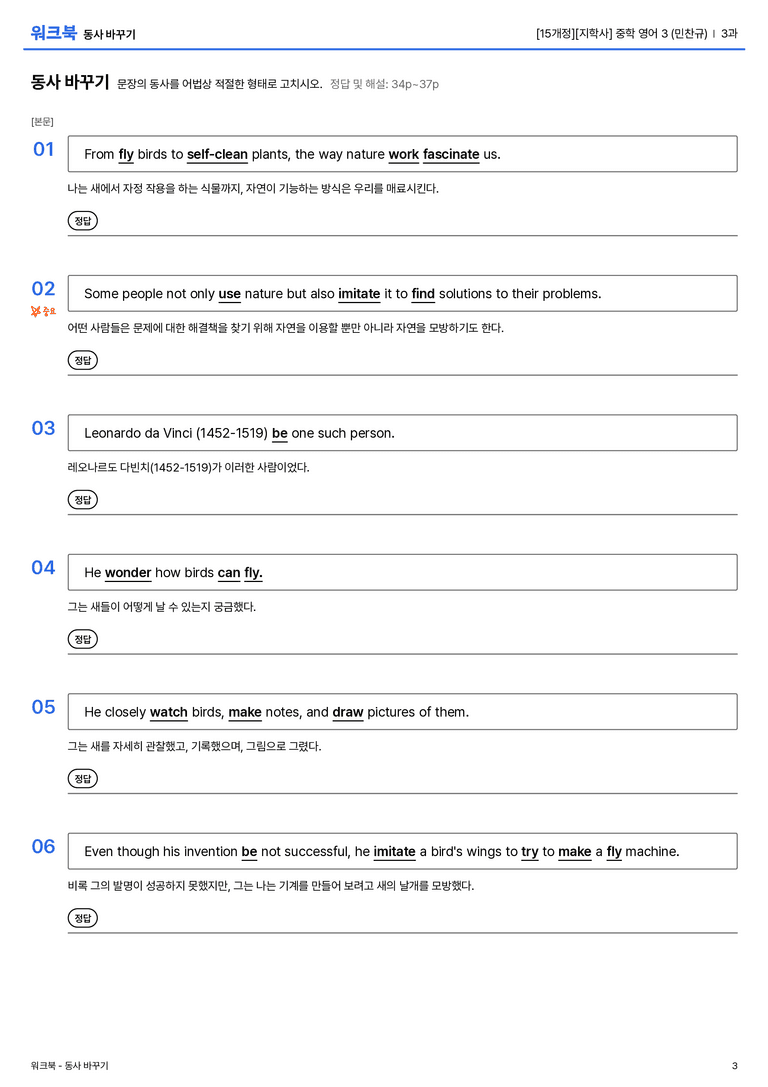This screenshot has height=1087, width=768.
Task: Click the underlined word 'fascinate' in sentence 01
Action: click(x=451, y=154)
